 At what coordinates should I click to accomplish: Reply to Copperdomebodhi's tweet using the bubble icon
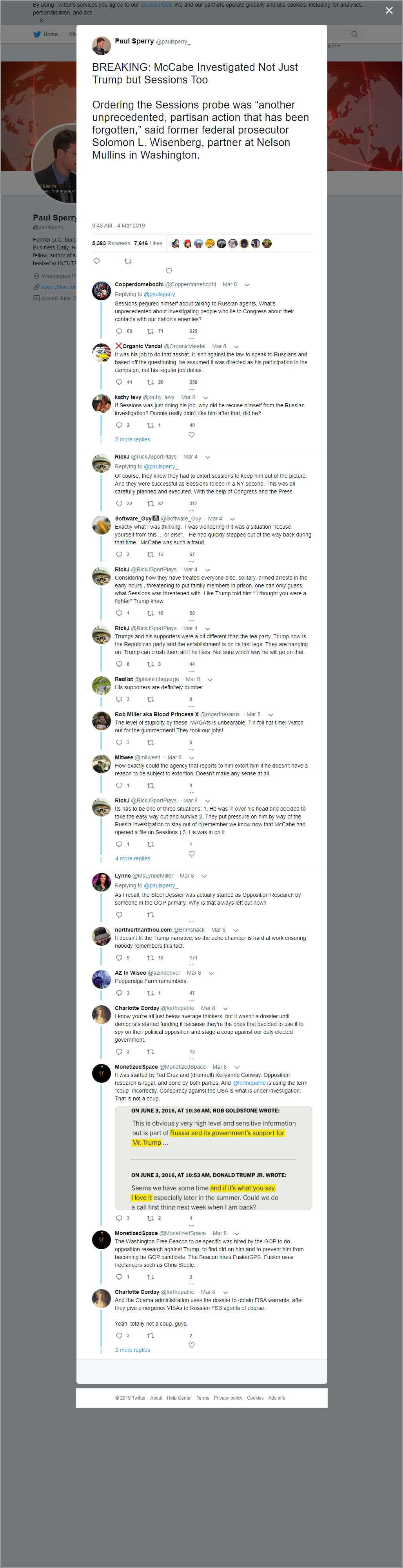coord(119,331)
